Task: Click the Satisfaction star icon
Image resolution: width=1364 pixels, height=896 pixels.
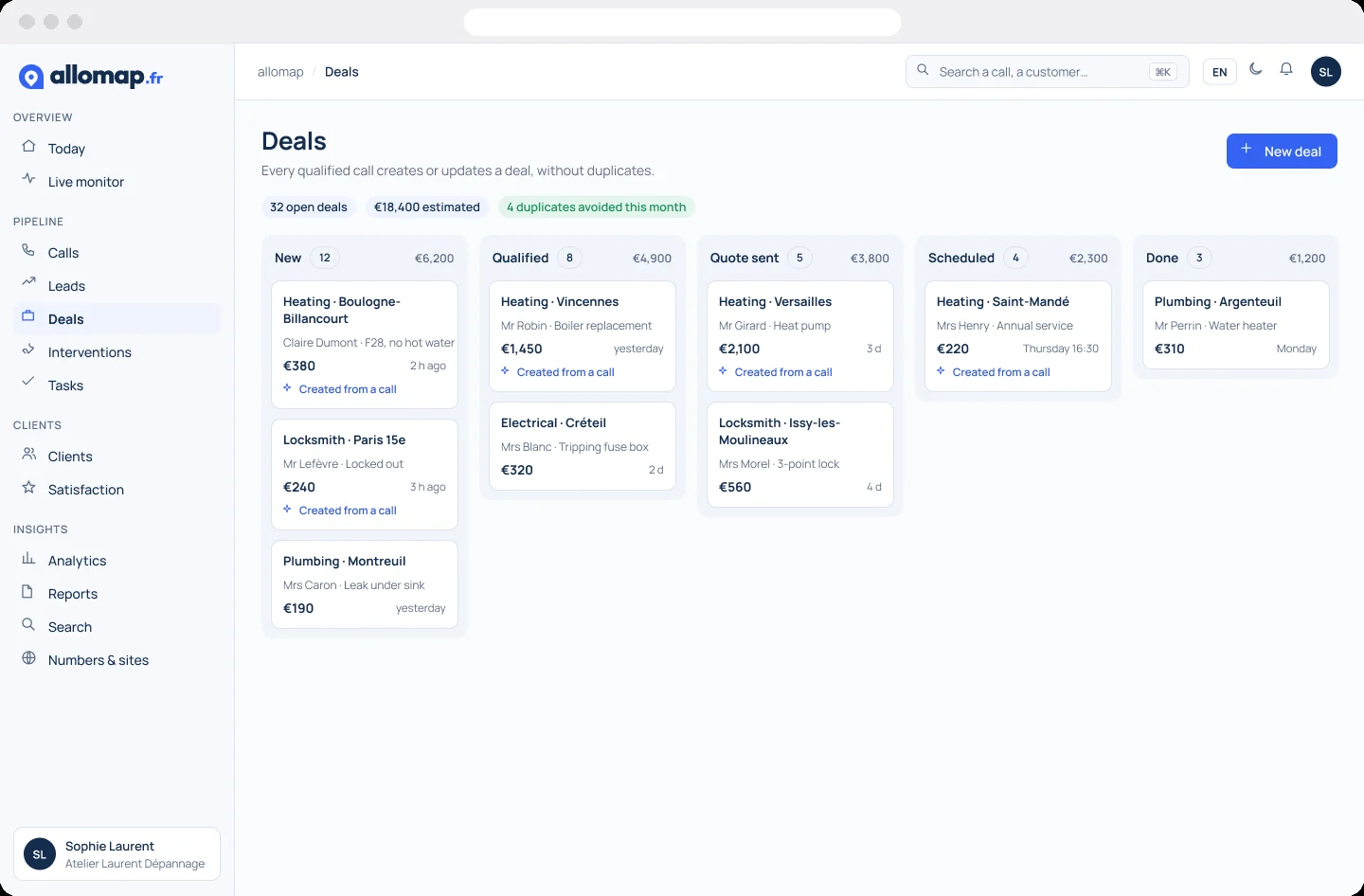Action: [28, 488]
